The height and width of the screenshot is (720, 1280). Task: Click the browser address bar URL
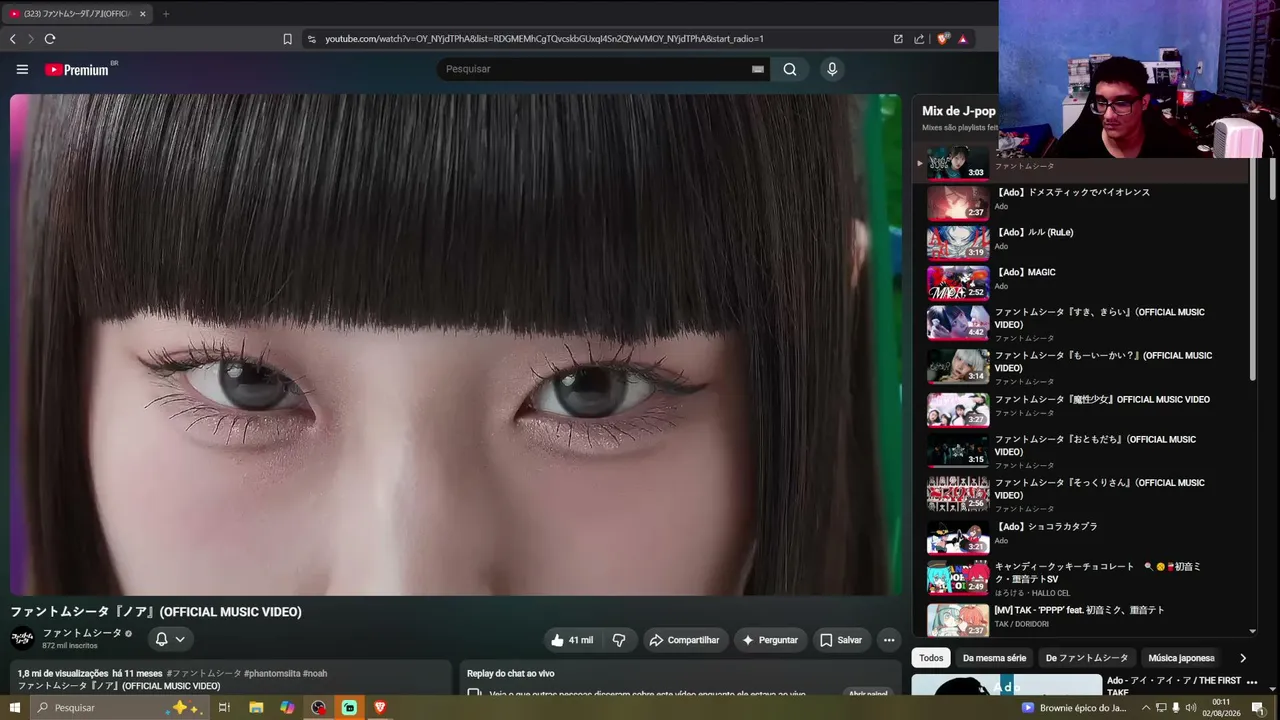point(544,39)
